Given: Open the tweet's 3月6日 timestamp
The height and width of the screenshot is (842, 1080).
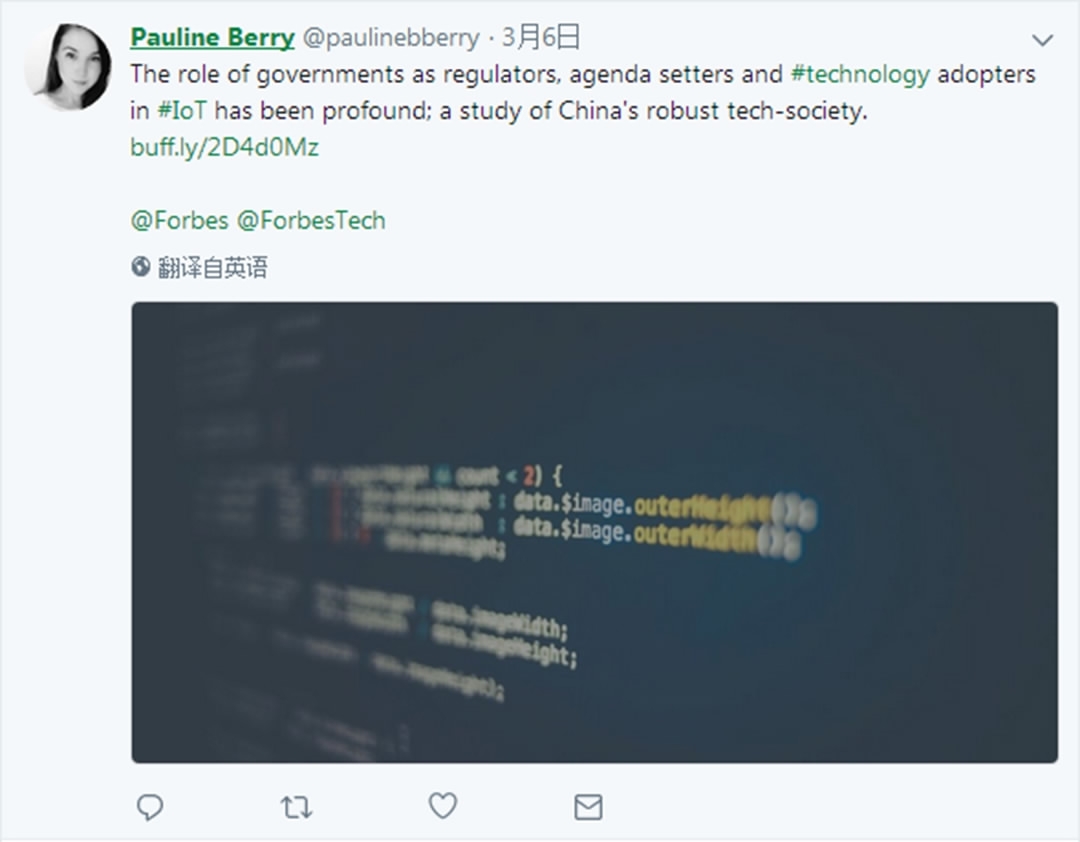Looking at the screenshot, I should tap(541, 38).
